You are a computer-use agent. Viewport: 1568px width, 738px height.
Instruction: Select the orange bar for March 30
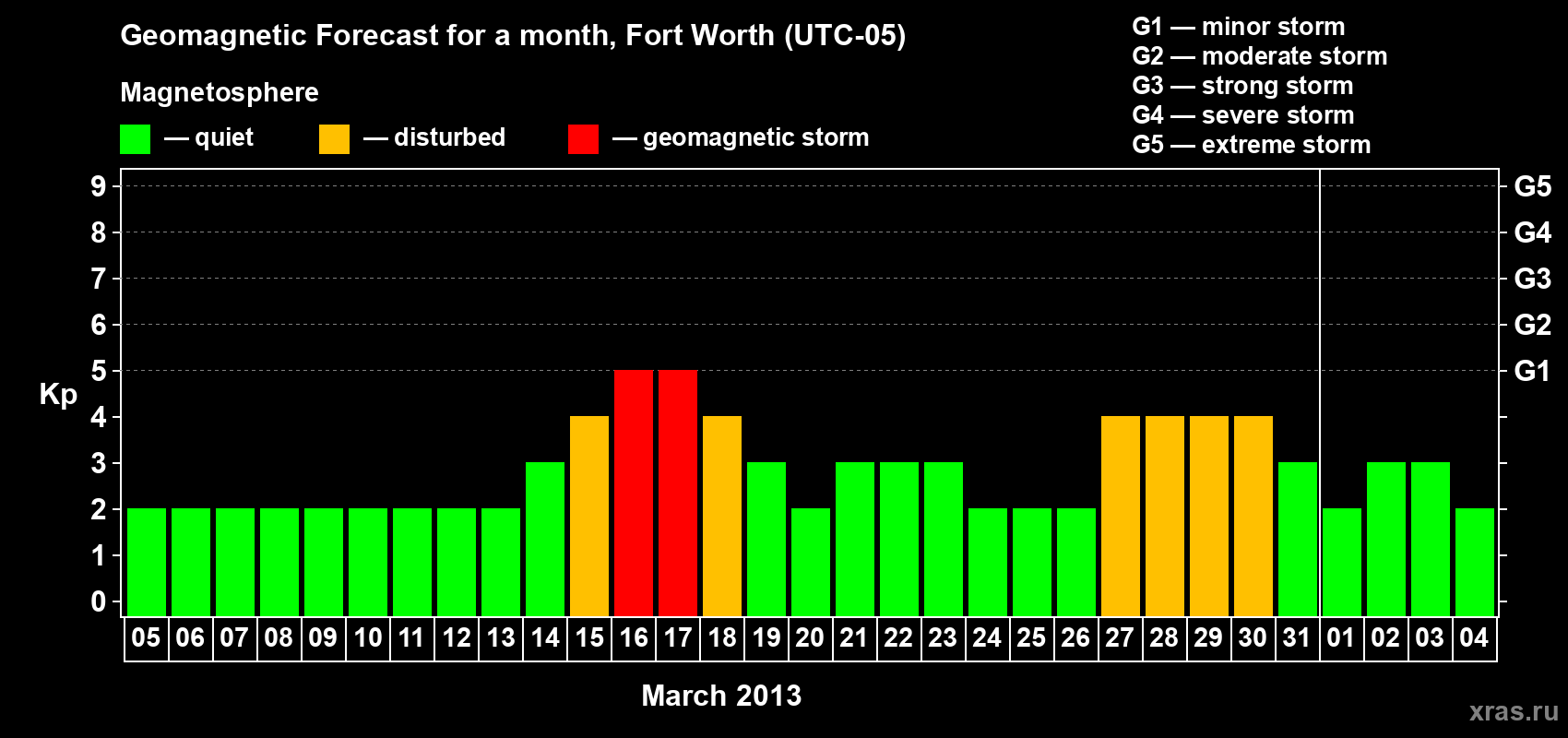(1253, 516)
